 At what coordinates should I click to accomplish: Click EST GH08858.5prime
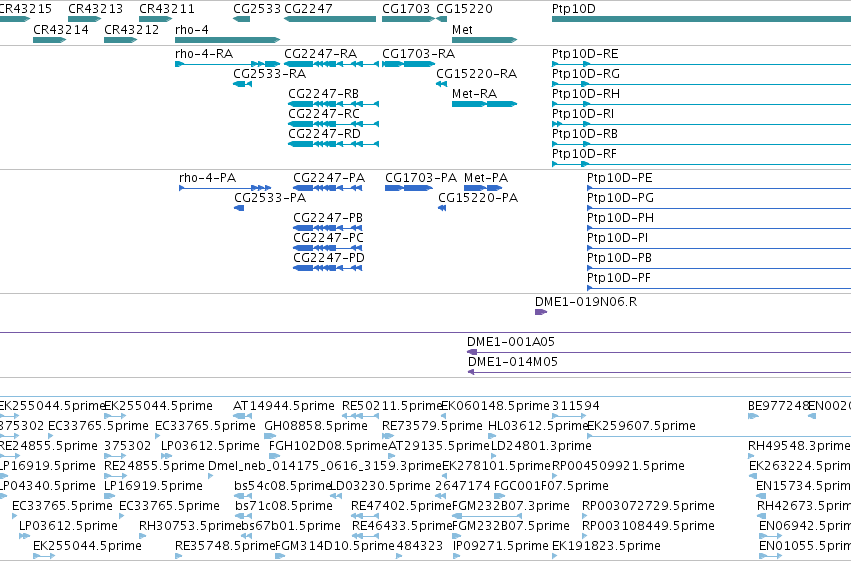270,436
